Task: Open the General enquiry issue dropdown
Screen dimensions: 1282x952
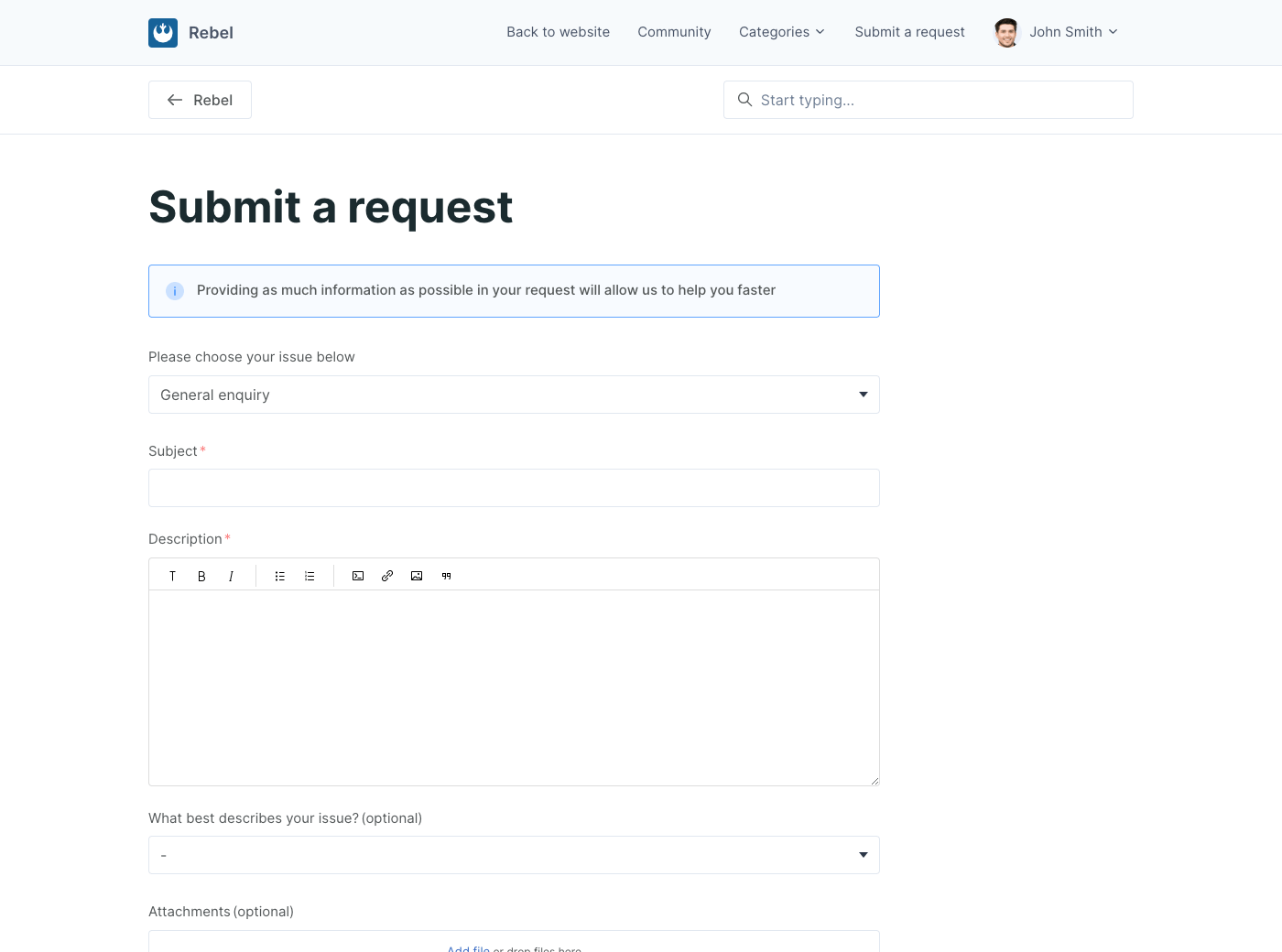Action: [x=514, y=395]
